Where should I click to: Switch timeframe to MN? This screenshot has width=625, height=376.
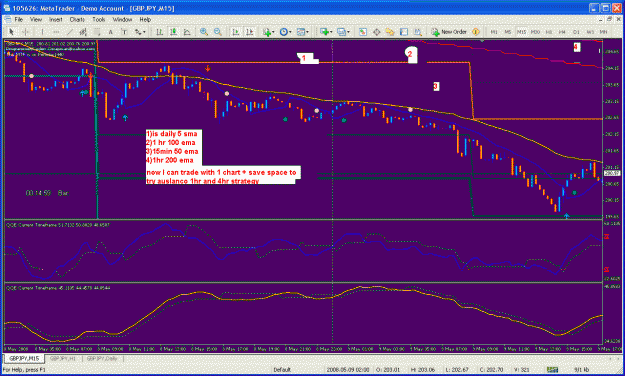coord(603,32)
